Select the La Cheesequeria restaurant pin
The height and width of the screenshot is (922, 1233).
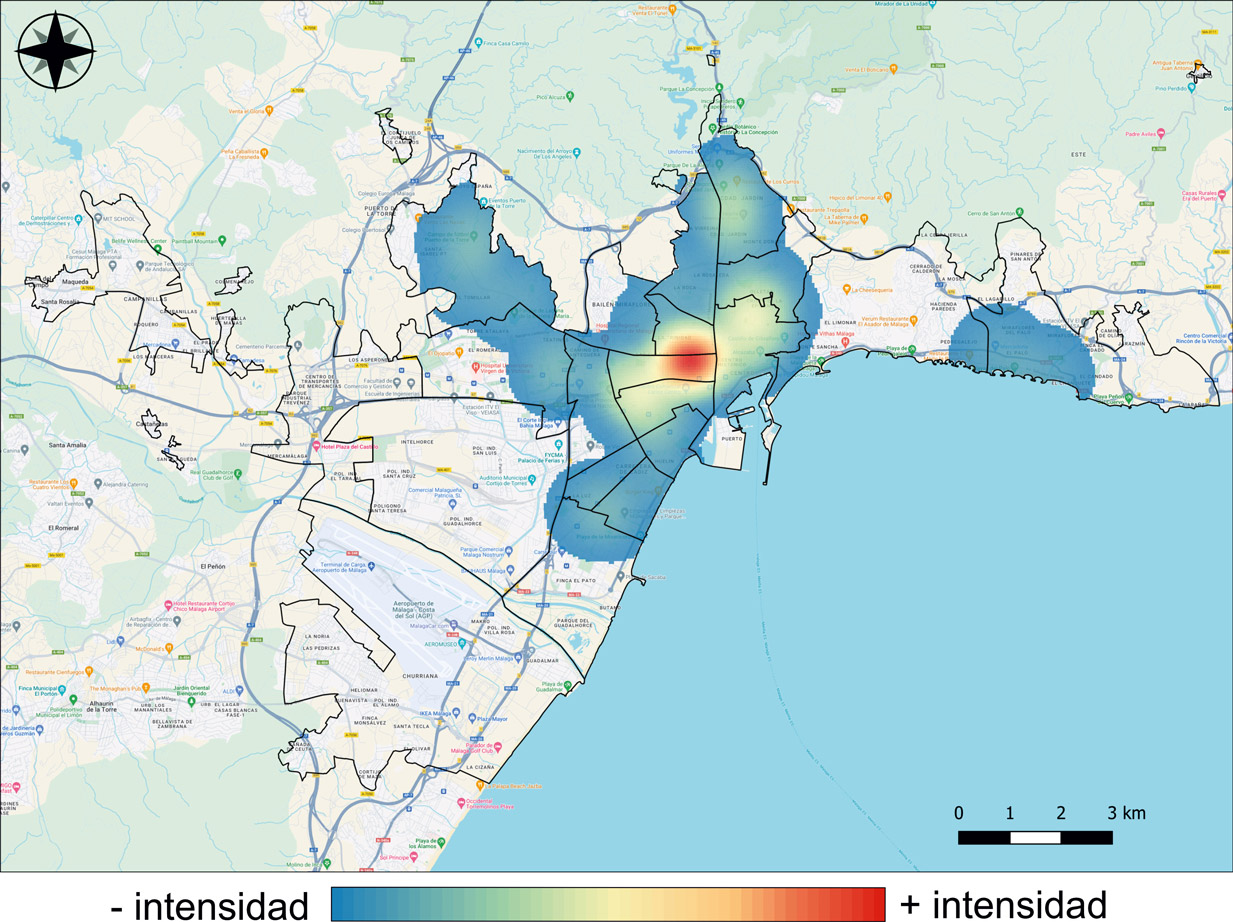click(846, 289)
